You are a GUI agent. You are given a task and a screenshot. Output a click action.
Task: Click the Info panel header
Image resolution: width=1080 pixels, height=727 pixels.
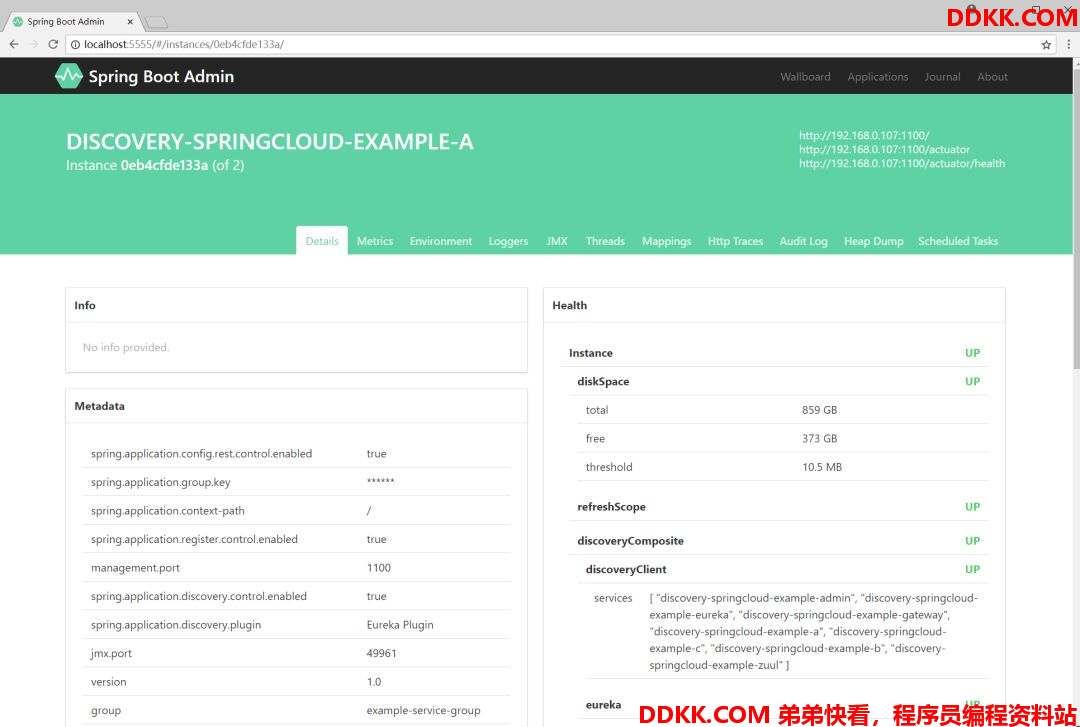[296, 305]
